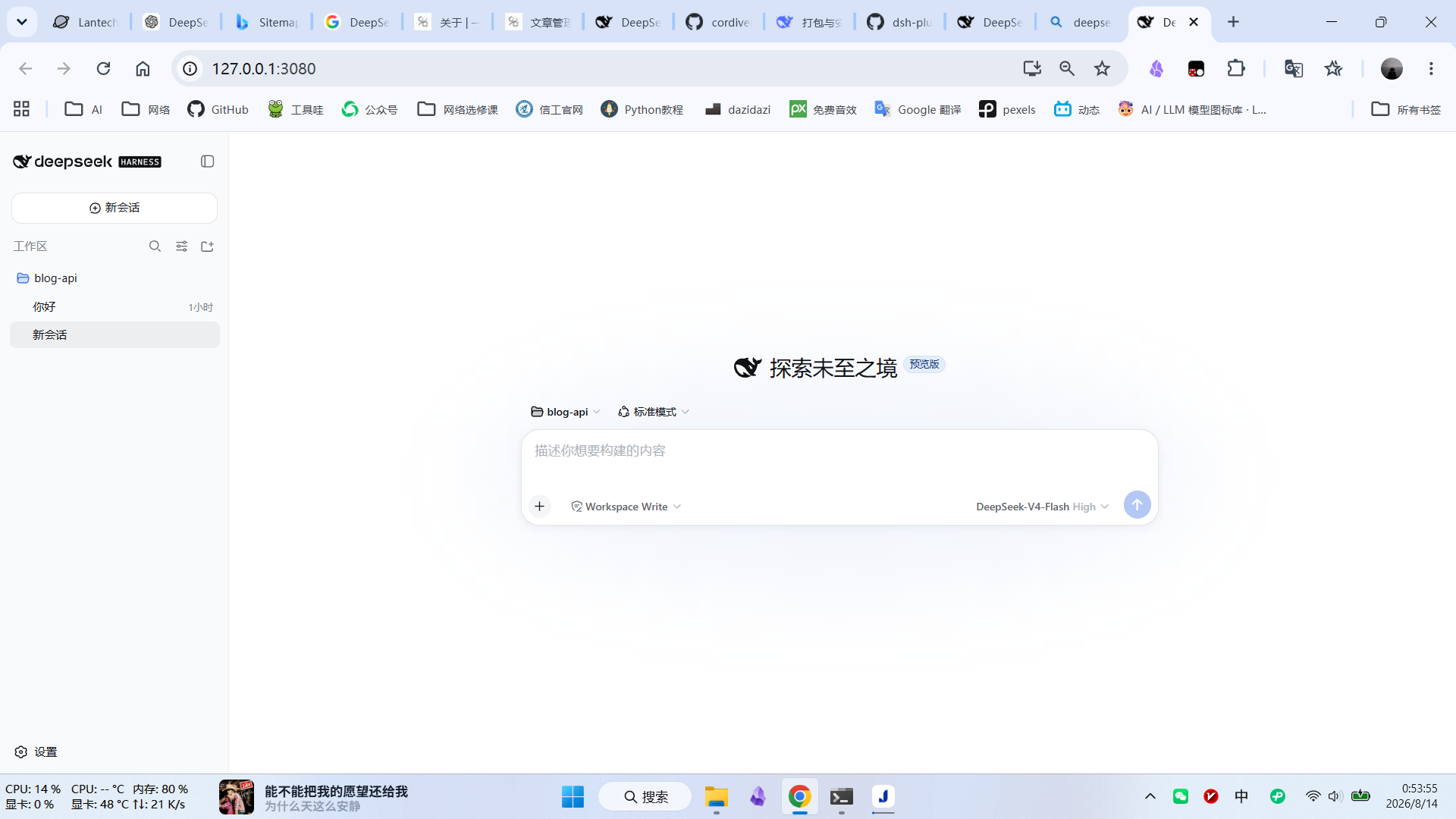Open Settings (设置) at the sidebar bottom
This screenshot has height=819, width=1456.
(x=36, y=752)
